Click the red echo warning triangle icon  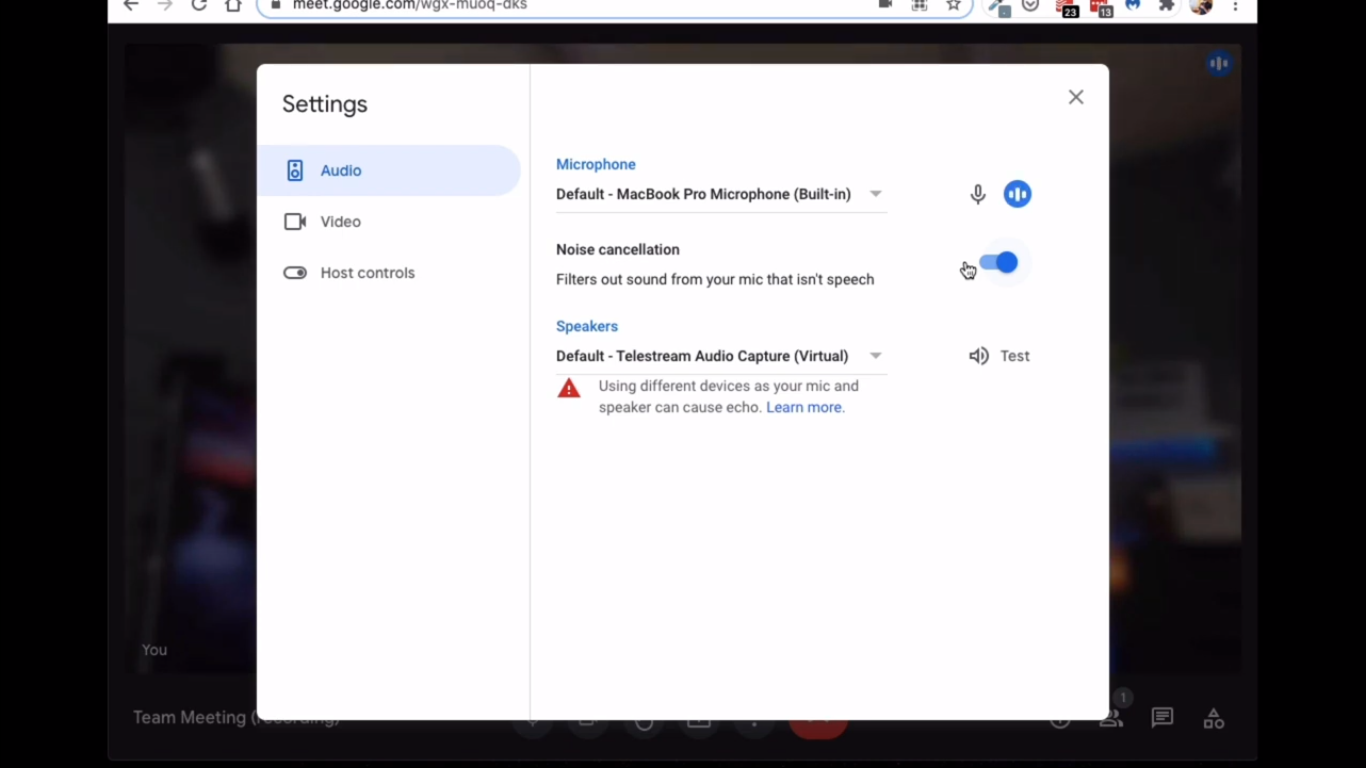coord(569,388)
